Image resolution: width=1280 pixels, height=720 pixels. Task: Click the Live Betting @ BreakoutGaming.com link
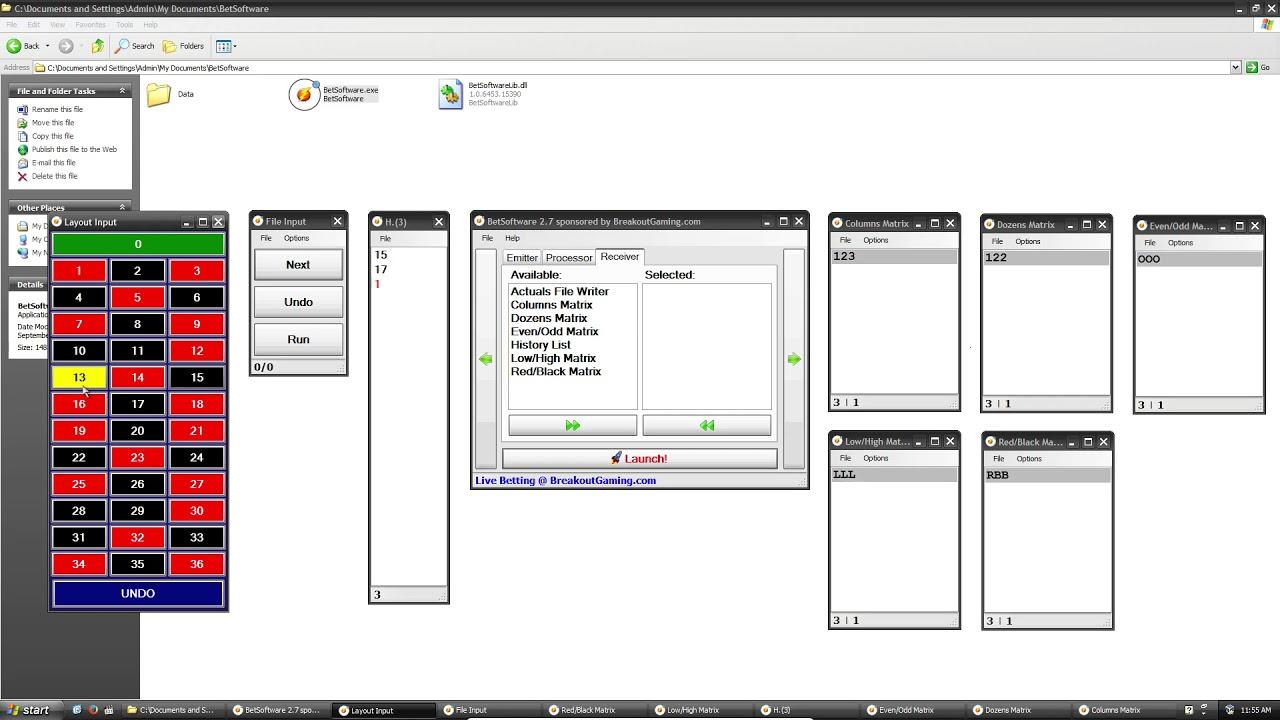click(566, 480)
